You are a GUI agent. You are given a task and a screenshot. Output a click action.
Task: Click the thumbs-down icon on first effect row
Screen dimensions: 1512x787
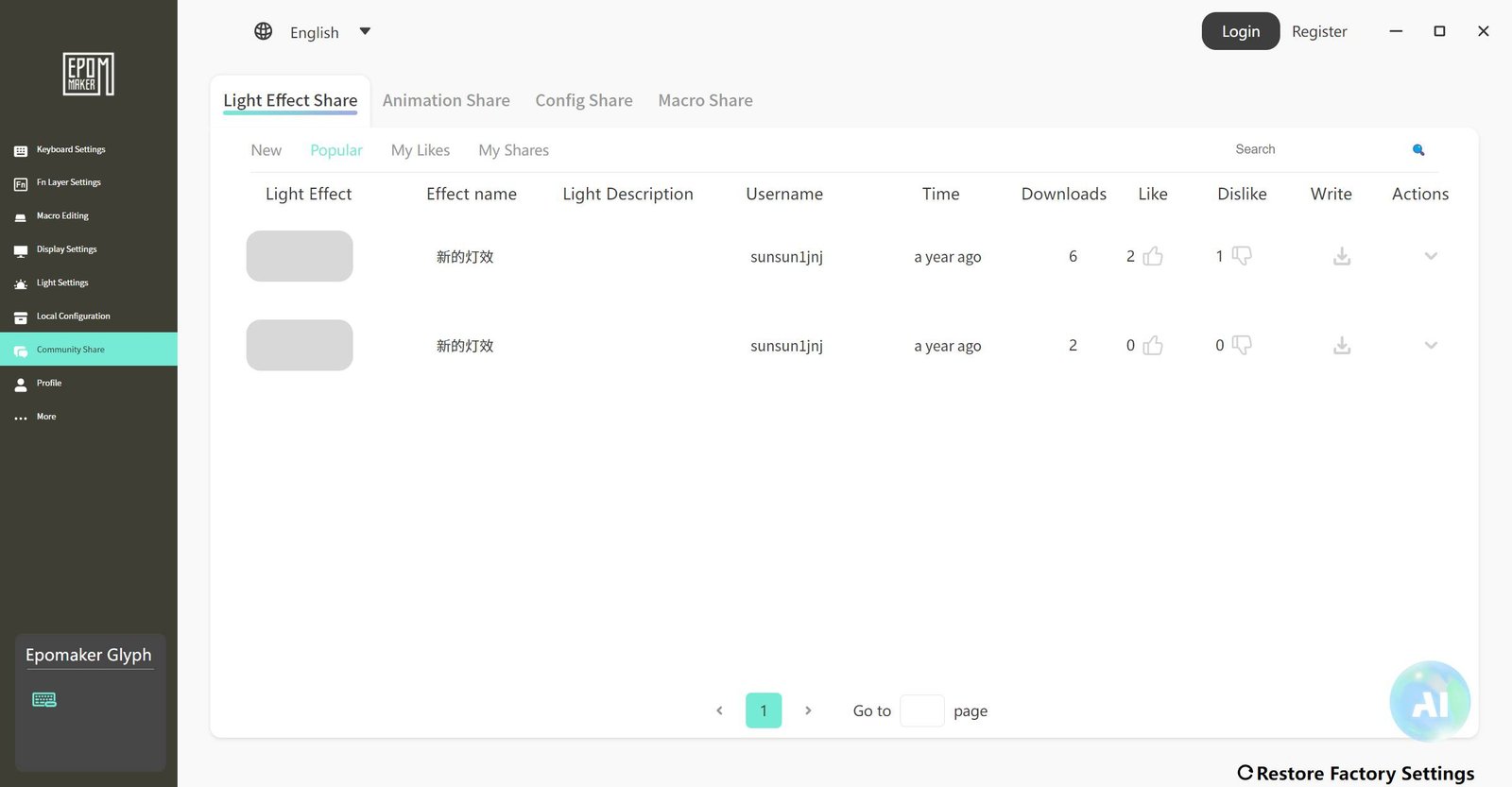click(x=1242, y=256)
